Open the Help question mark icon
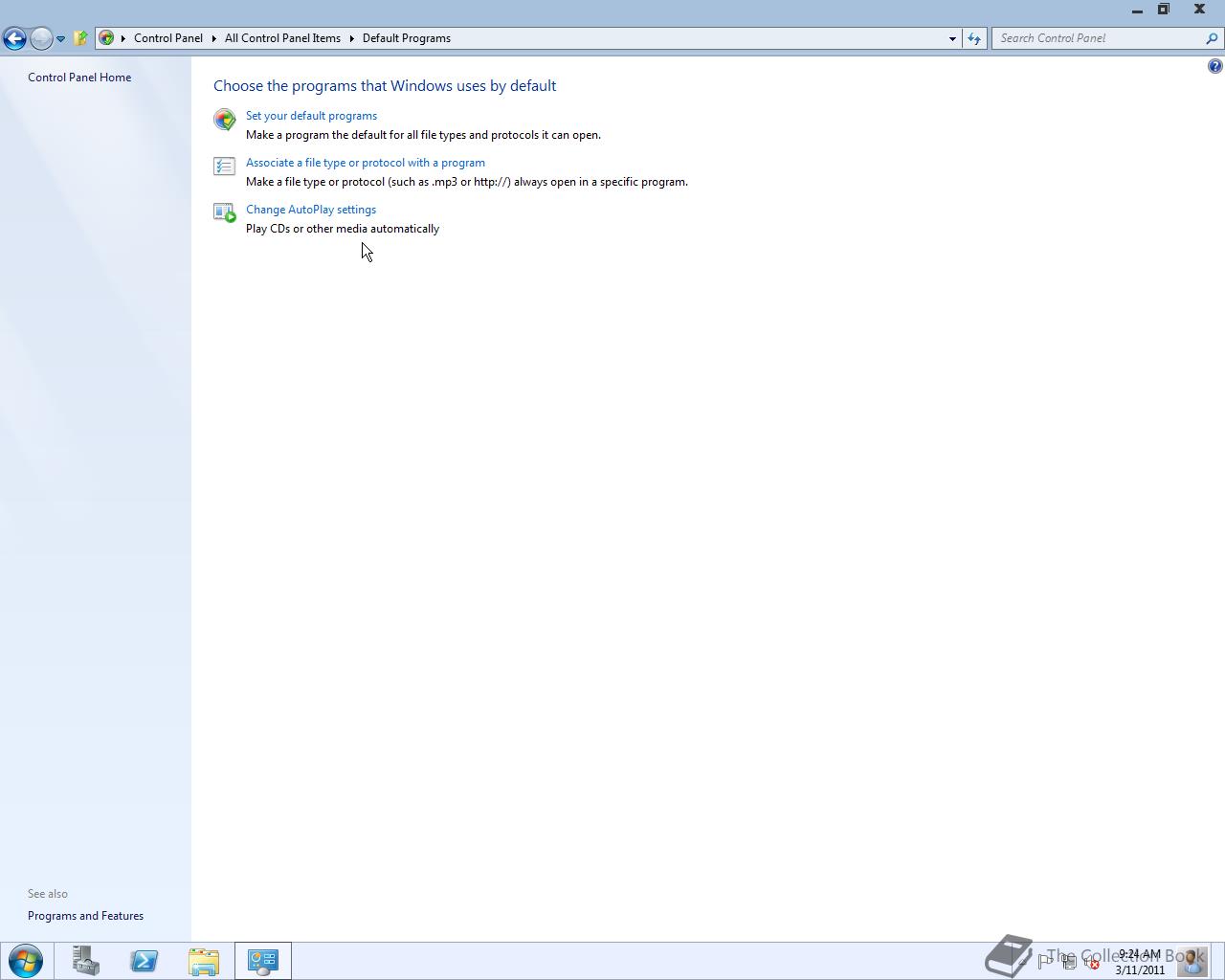 click(1214, 66)
